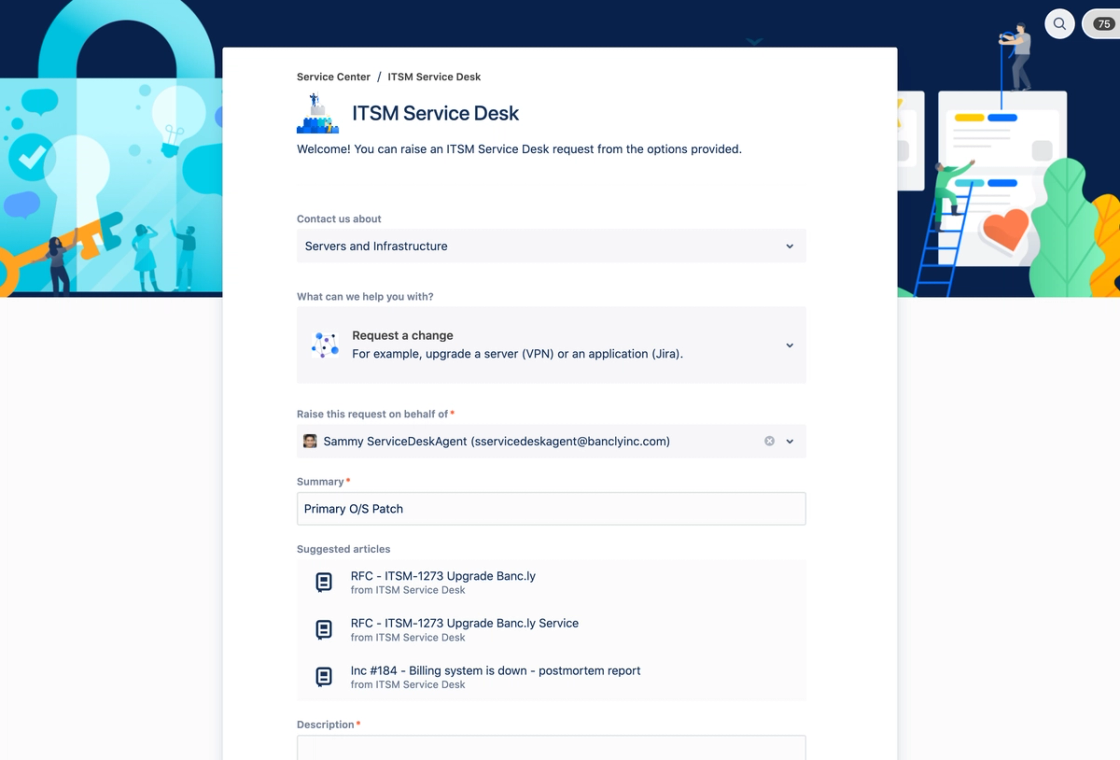Click the ITSM Service Desk page heading
Image resolution: width=1120 pixels, height=760 pixels.
tap(435, 113)
